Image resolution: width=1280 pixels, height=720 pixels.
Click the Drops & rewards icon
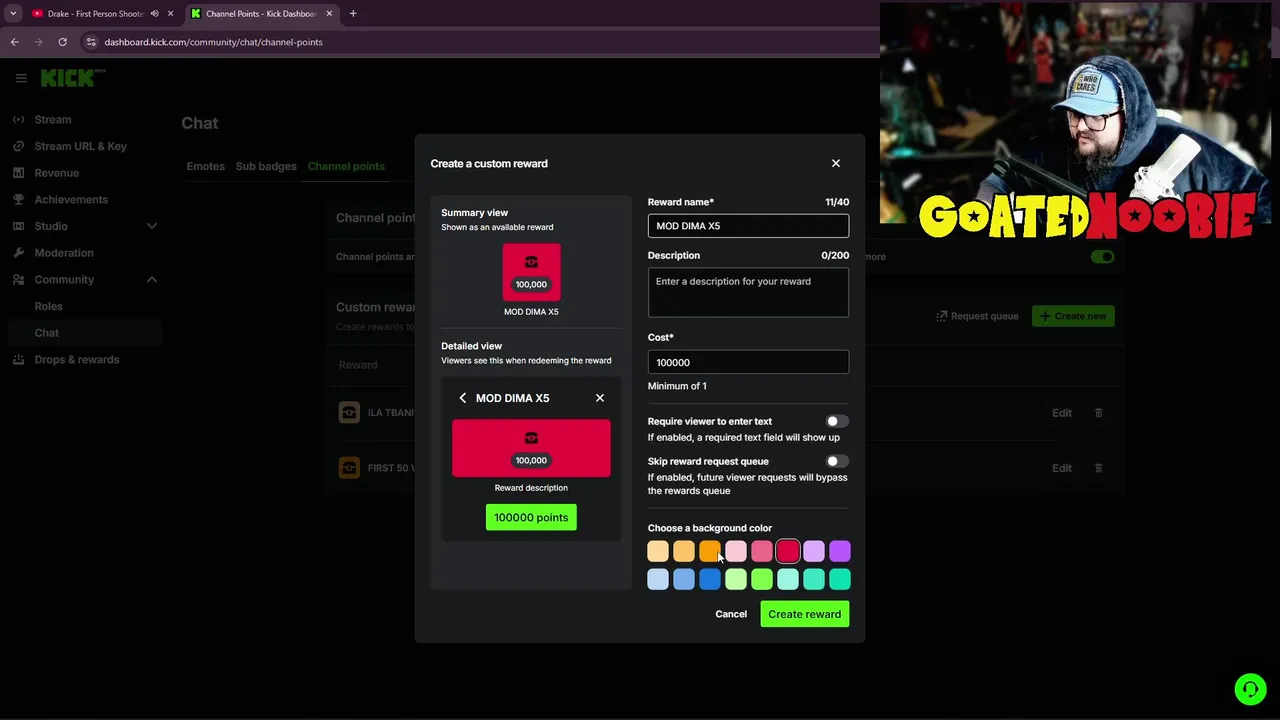tap(18, 360)
